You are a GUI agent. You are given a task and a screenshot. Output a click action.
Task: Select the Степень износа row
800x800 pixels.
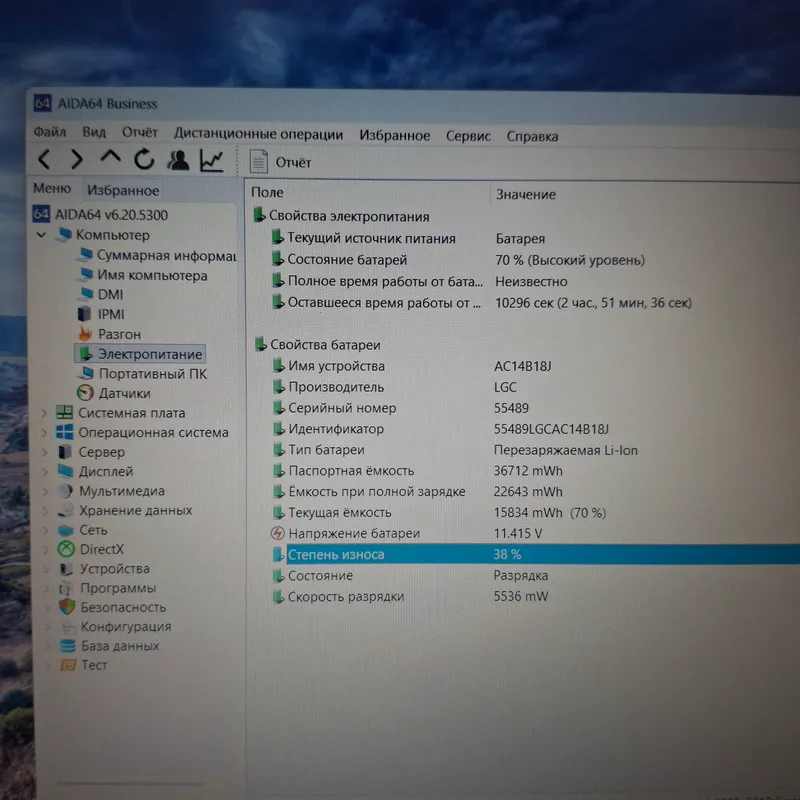point(535,555)
